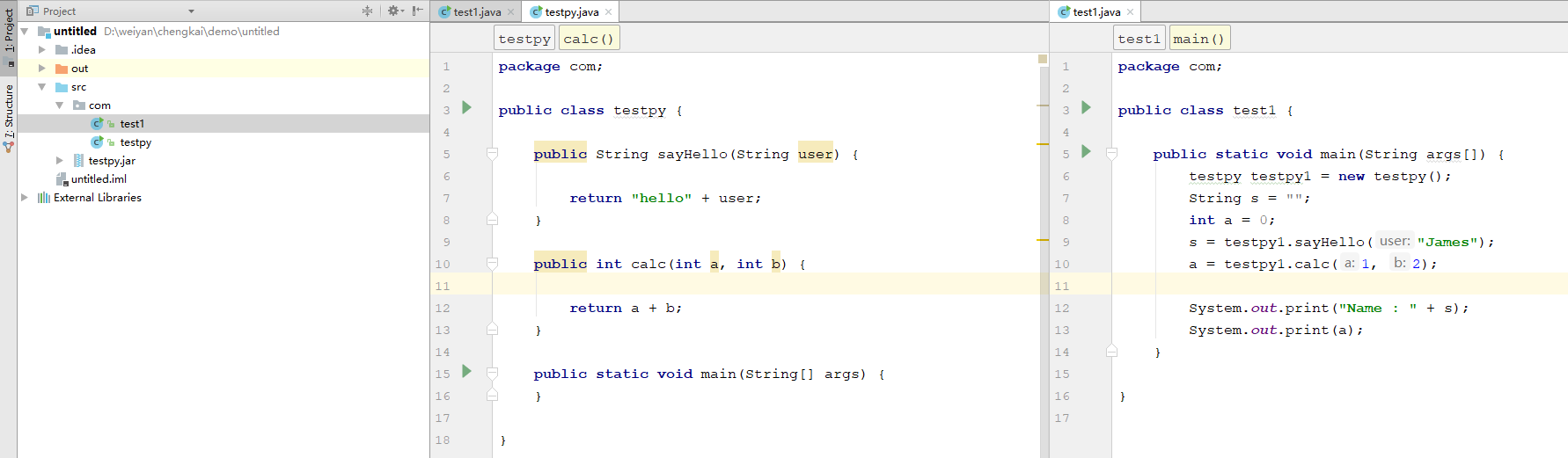The width and height of the screenshot is (1568, 458).
Task: Select untitled.iml in the project tree
Action: [x=99, y=179]
